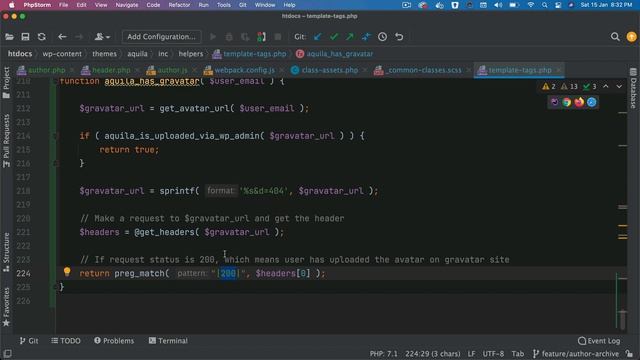
Task: Click the 224:29 cursor position indicator
Action: (x=433, y=354)
